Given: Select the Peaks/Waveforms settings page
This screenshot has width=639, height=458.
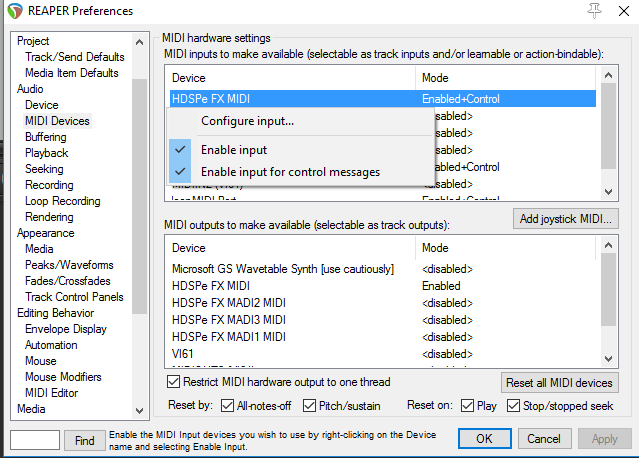Looking at the screenshot, I should click(69, 265).
